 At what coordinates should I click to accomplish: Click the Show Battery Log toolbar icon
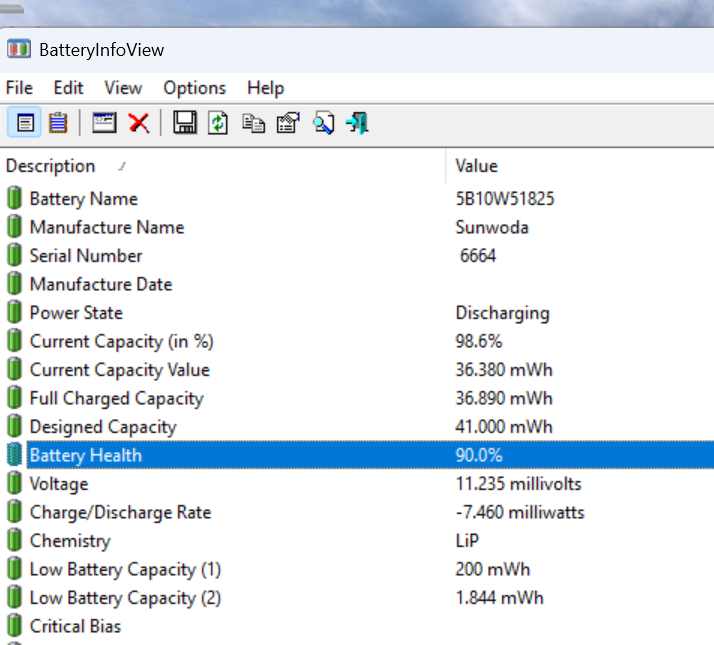58,123
